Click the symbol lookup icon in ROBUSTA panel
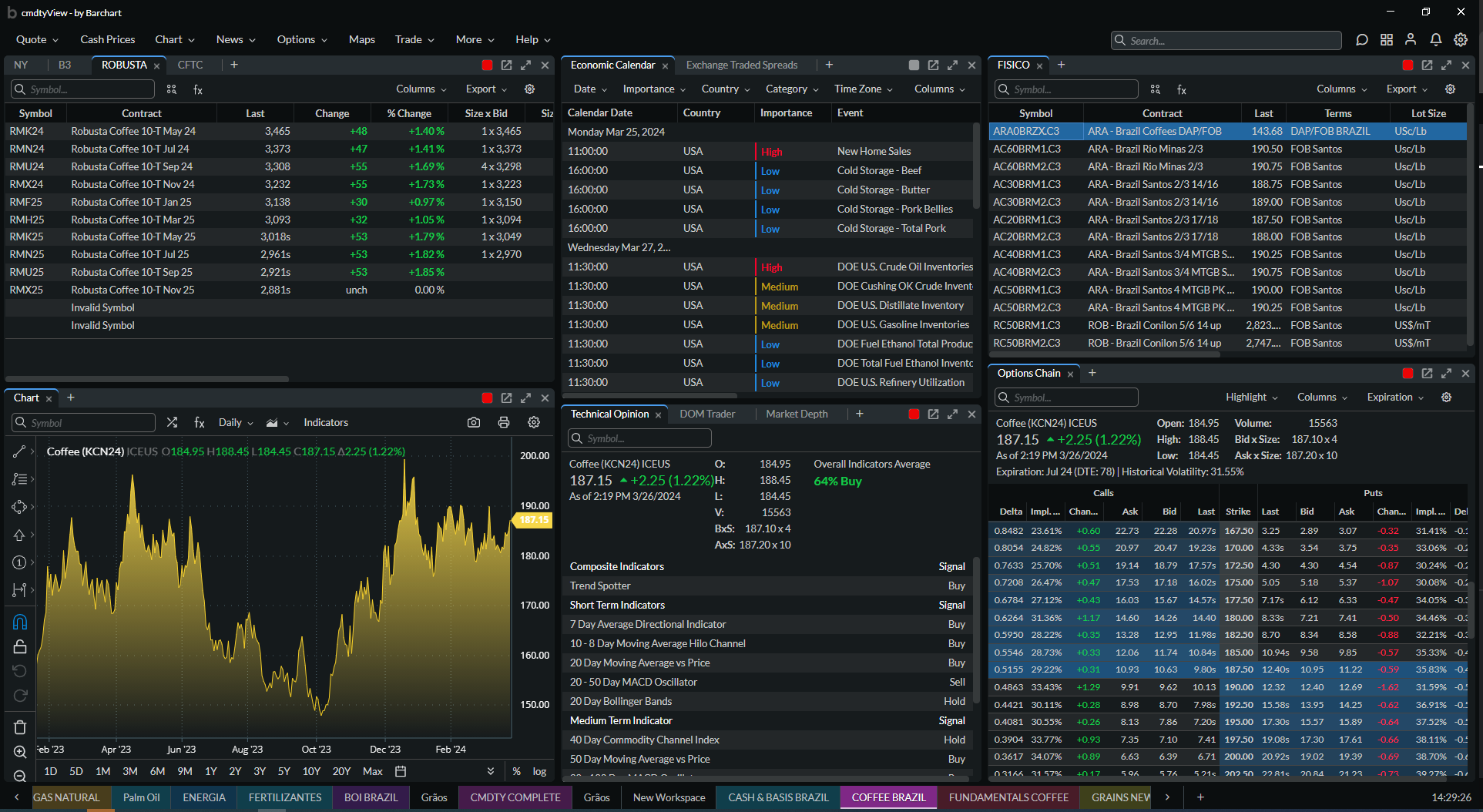Image resolution: width=1483 pixels, height=812 pixels. click(x=172, y=89)
